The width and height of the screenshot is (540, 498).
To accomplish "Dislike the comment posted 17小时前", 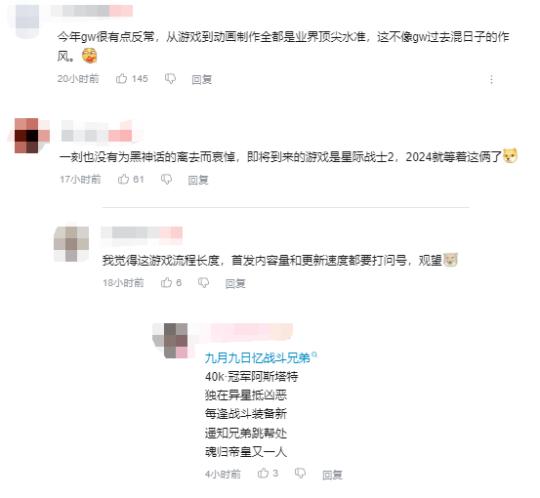I will click(x=167, y=179).
